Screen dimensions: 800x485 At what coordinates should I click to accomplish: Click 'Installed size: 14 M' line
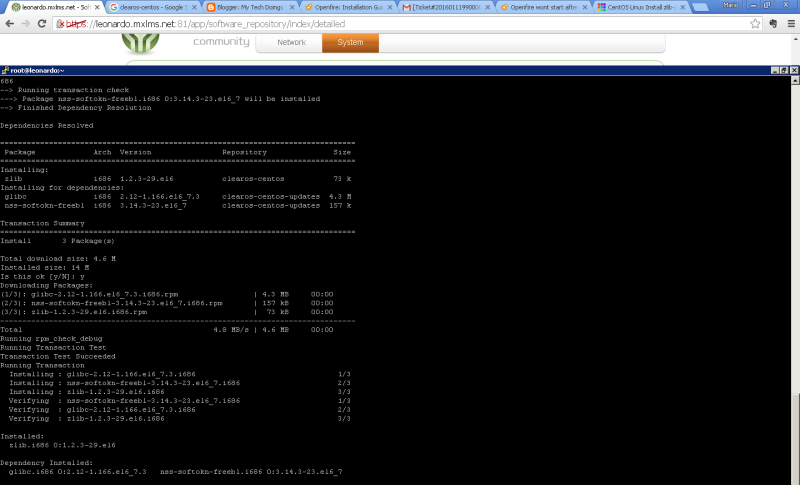44,268
